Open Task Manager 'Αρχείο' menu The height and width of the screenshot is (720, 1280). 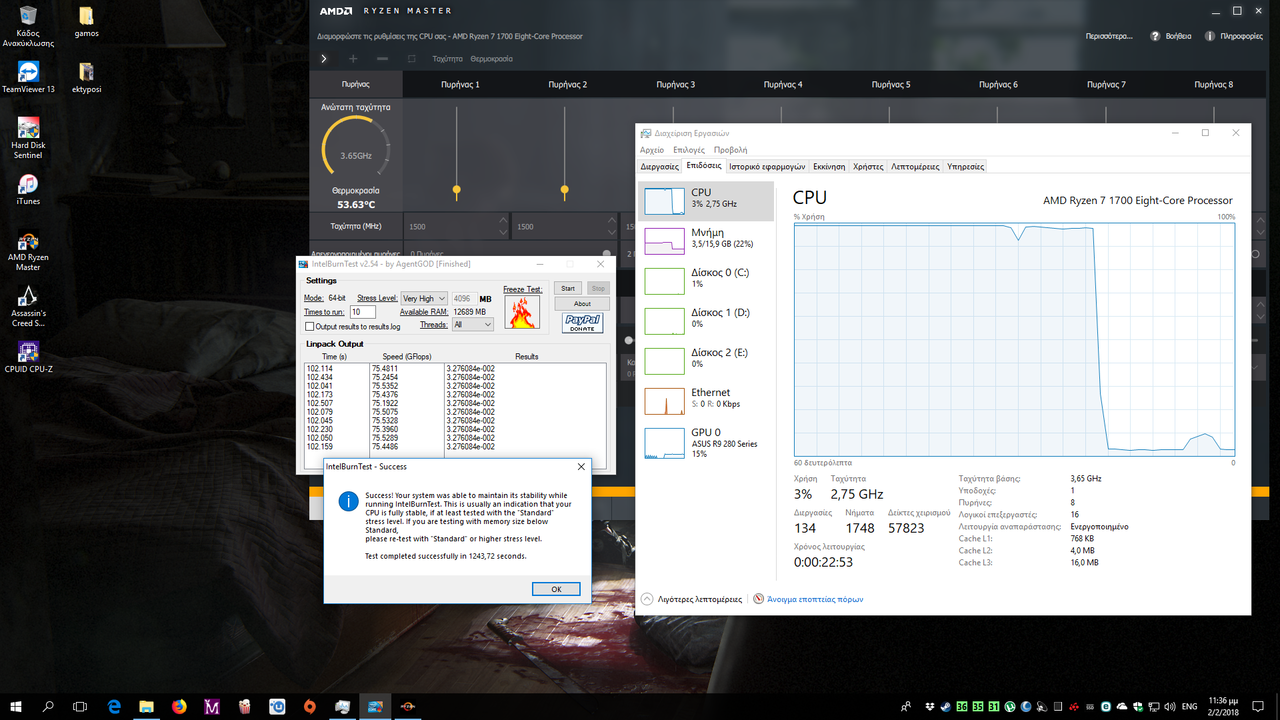pyautogui.click(x=652, y=150)
